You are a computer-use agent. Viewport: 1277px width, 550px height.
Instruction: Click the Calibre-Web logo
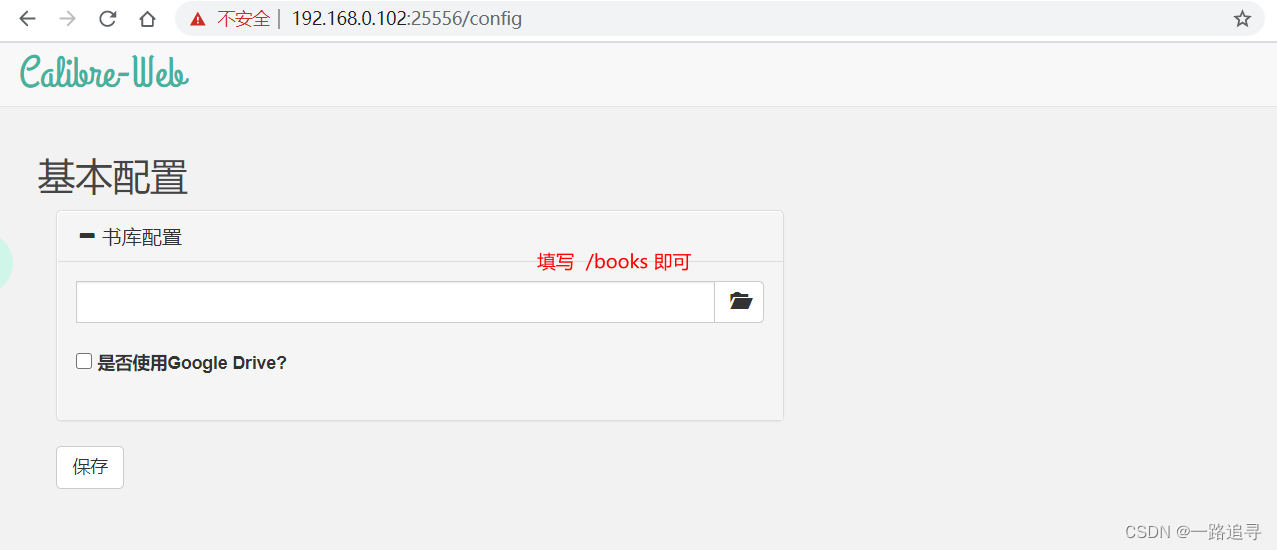104,73
